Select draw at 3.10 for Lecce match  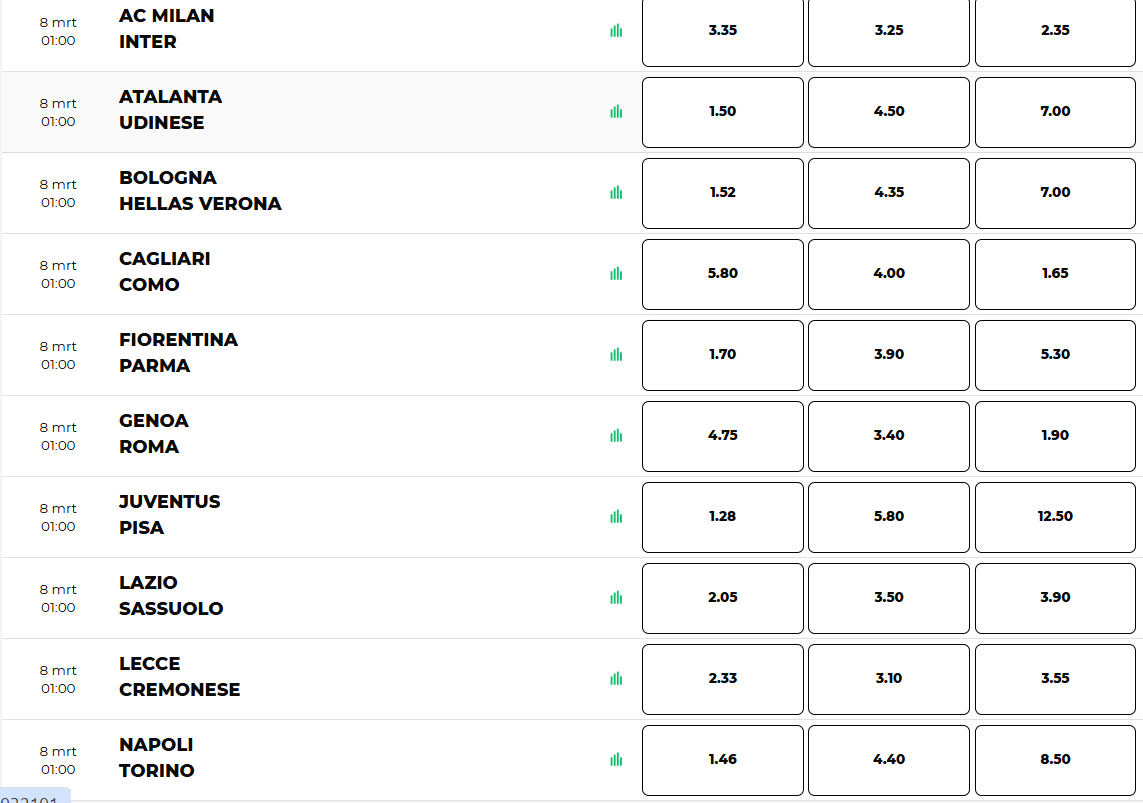(888, 679)
